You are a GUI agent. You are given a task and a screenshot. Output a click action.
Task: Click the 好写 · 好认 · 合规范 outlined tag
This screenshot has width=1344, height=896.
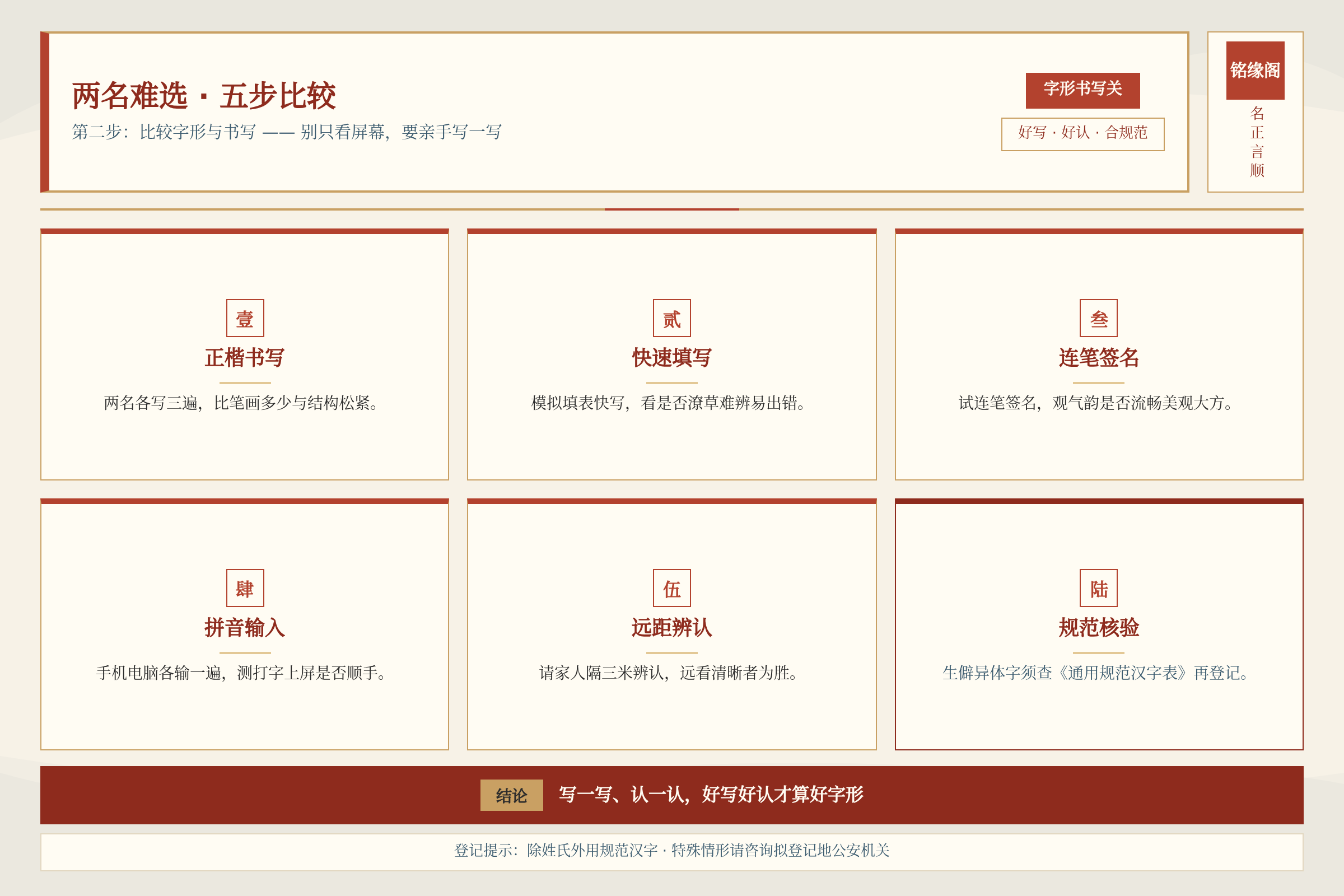[1082, 134]
